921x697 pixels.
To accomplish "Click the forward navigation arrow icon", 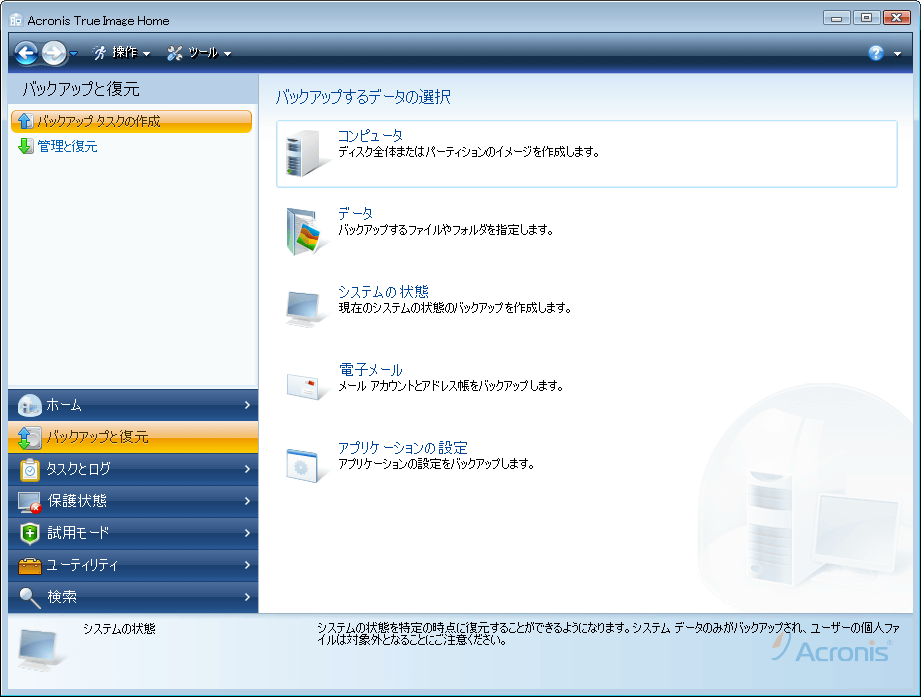I will [54, 53].
